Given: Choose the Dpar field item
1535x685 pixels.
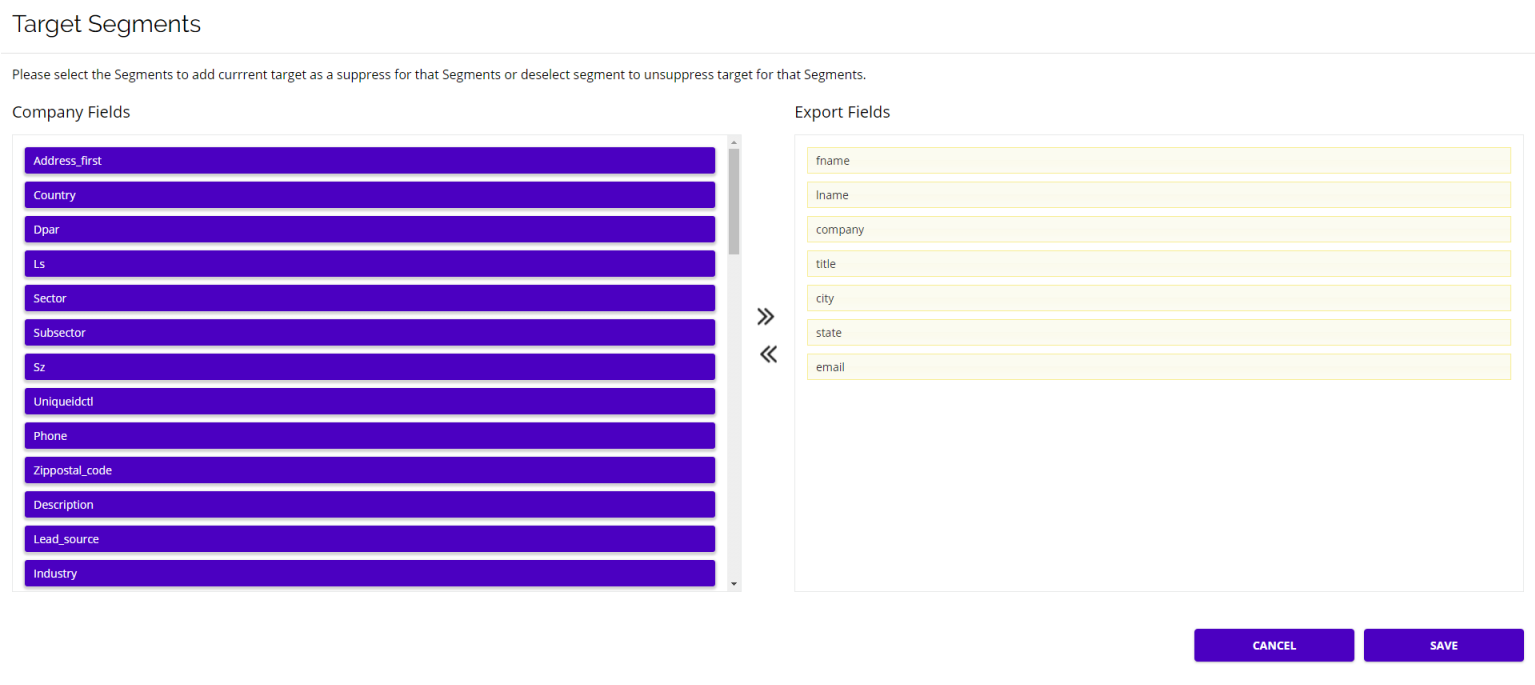Looking at the screenshot, I should pos(369,230).
